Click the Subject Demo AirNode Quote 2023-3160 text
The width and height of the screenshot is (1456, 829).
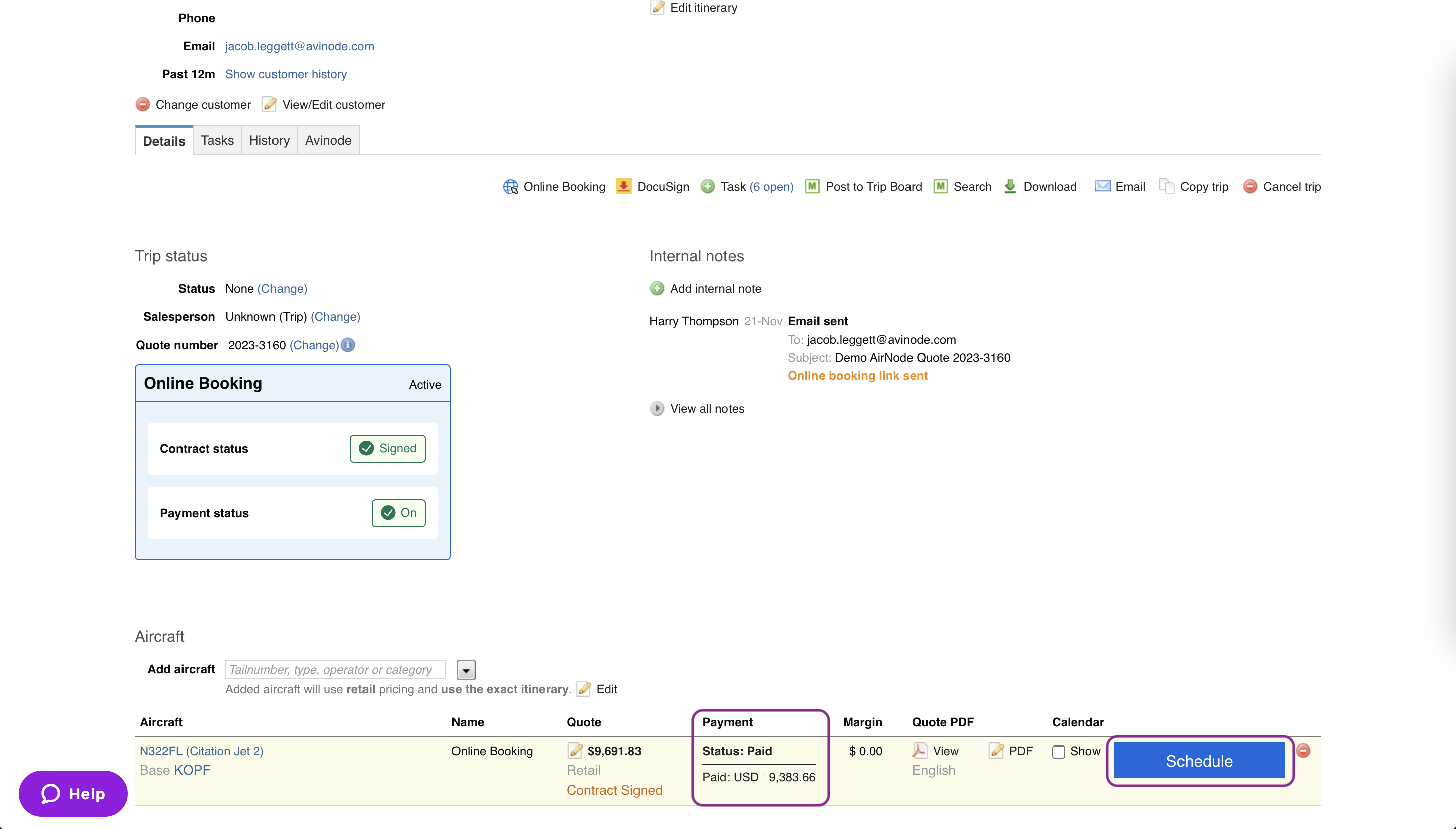click(899, 358)
